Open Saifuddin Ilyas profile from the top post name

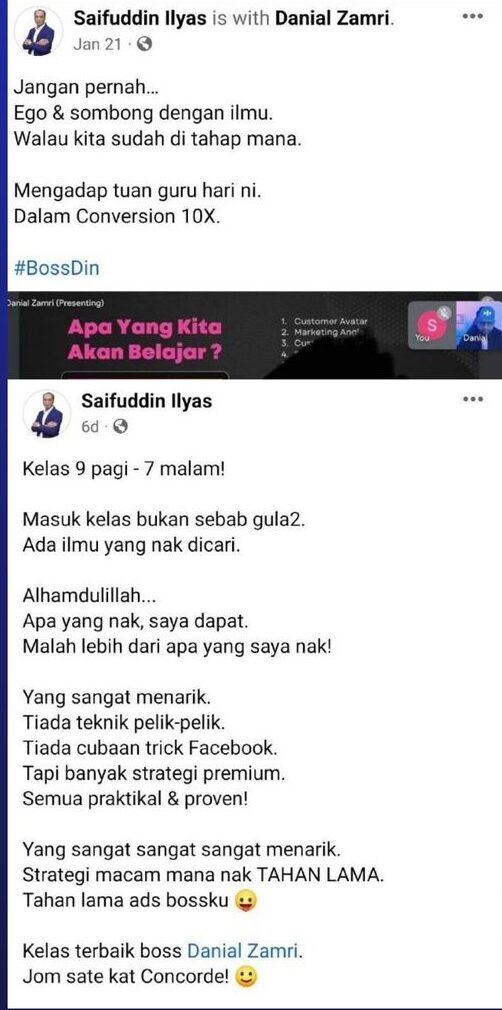pyautogui.click(x=140, y=18)
